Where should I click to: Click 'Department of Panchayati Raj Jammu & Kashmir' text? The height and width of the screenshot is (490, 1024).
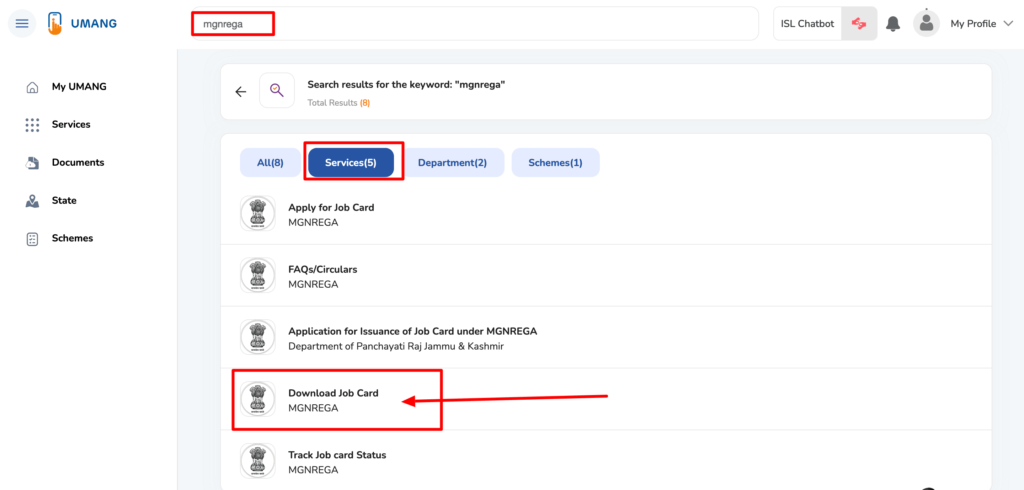point(396,346)
